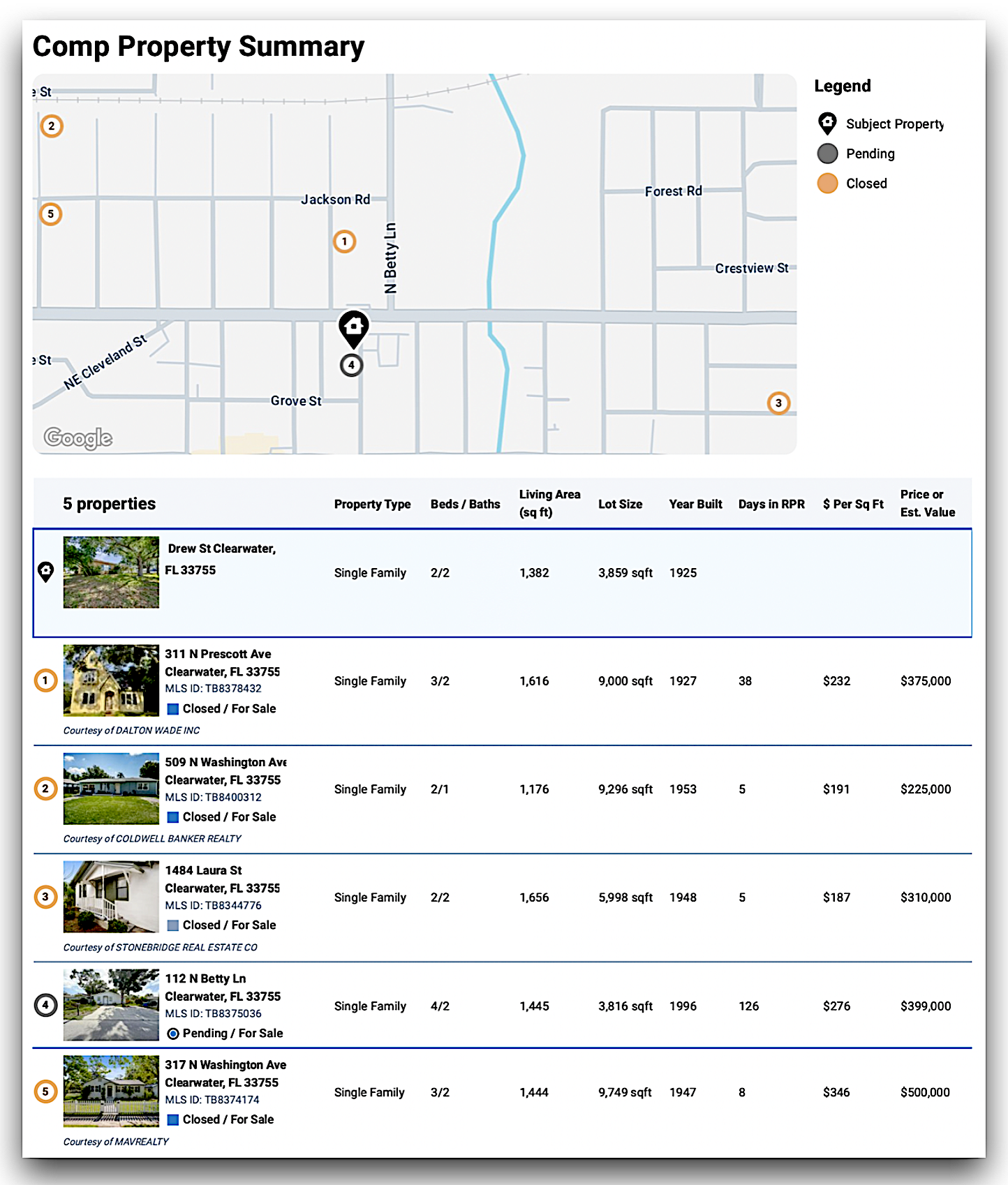This screenshot has height=1185, width=1008.
Task: Click the Google logo on the map
Action: click(77, 438)
